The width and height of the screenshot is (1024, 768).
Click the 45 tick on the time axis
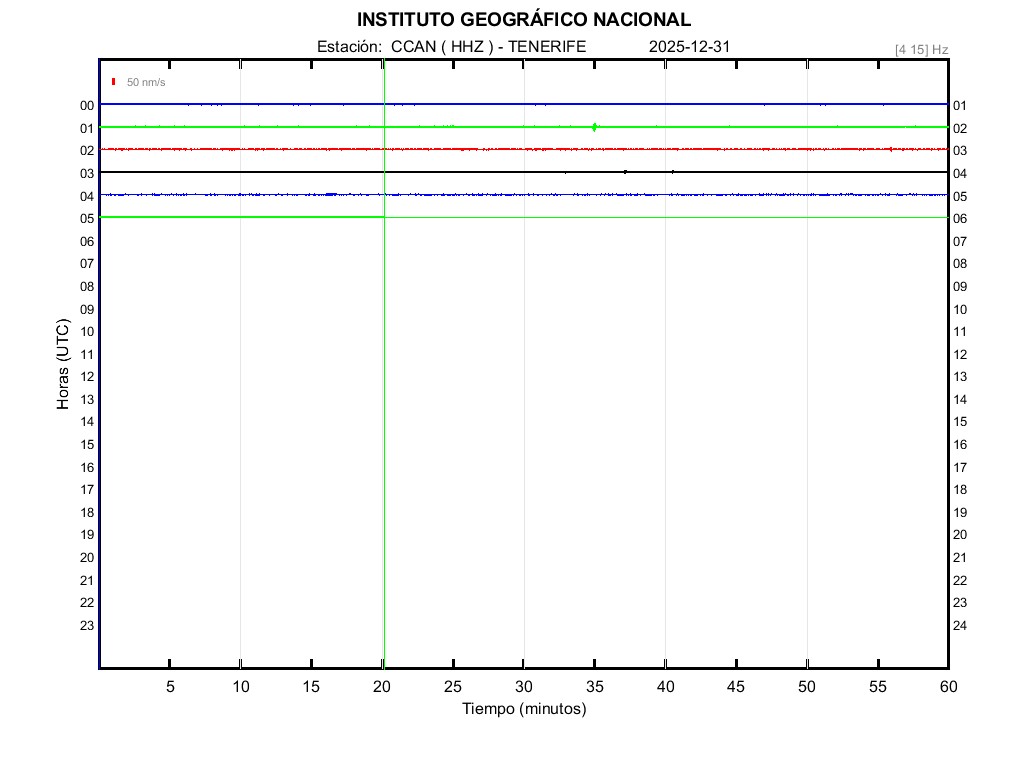(736, 687)
